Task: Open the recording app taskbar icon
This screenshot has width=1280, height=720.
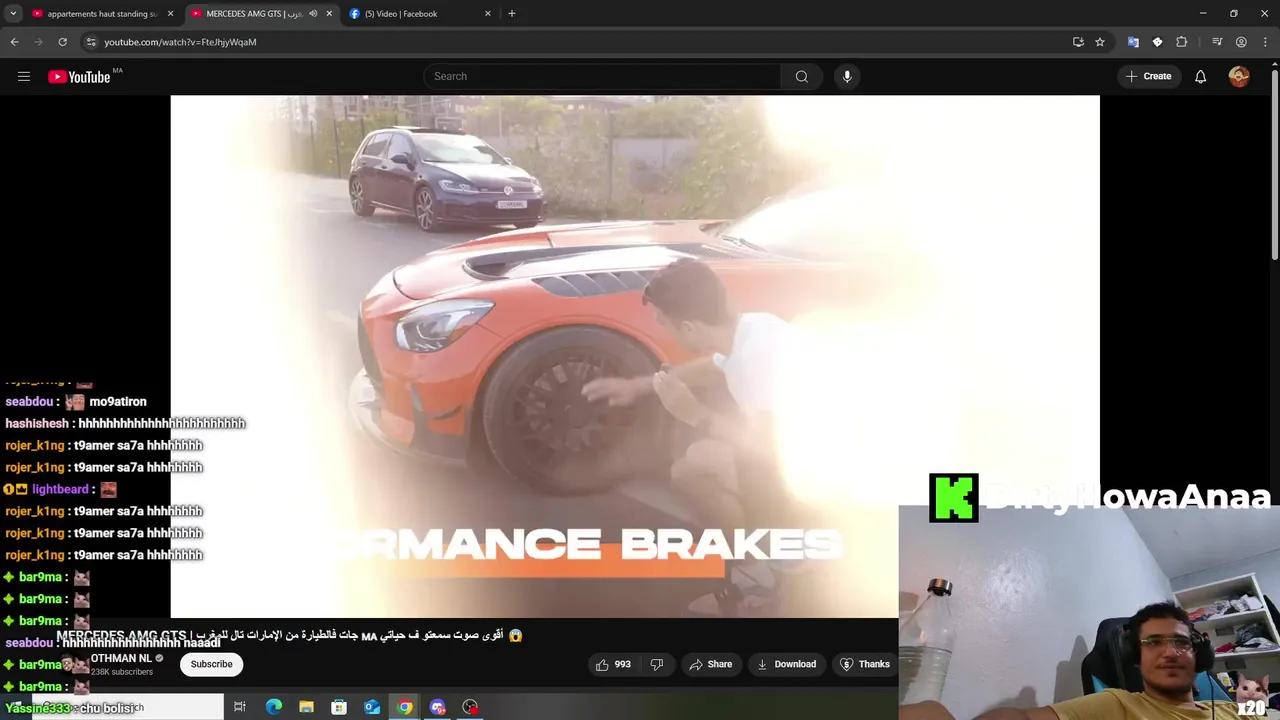Action: 471,707
